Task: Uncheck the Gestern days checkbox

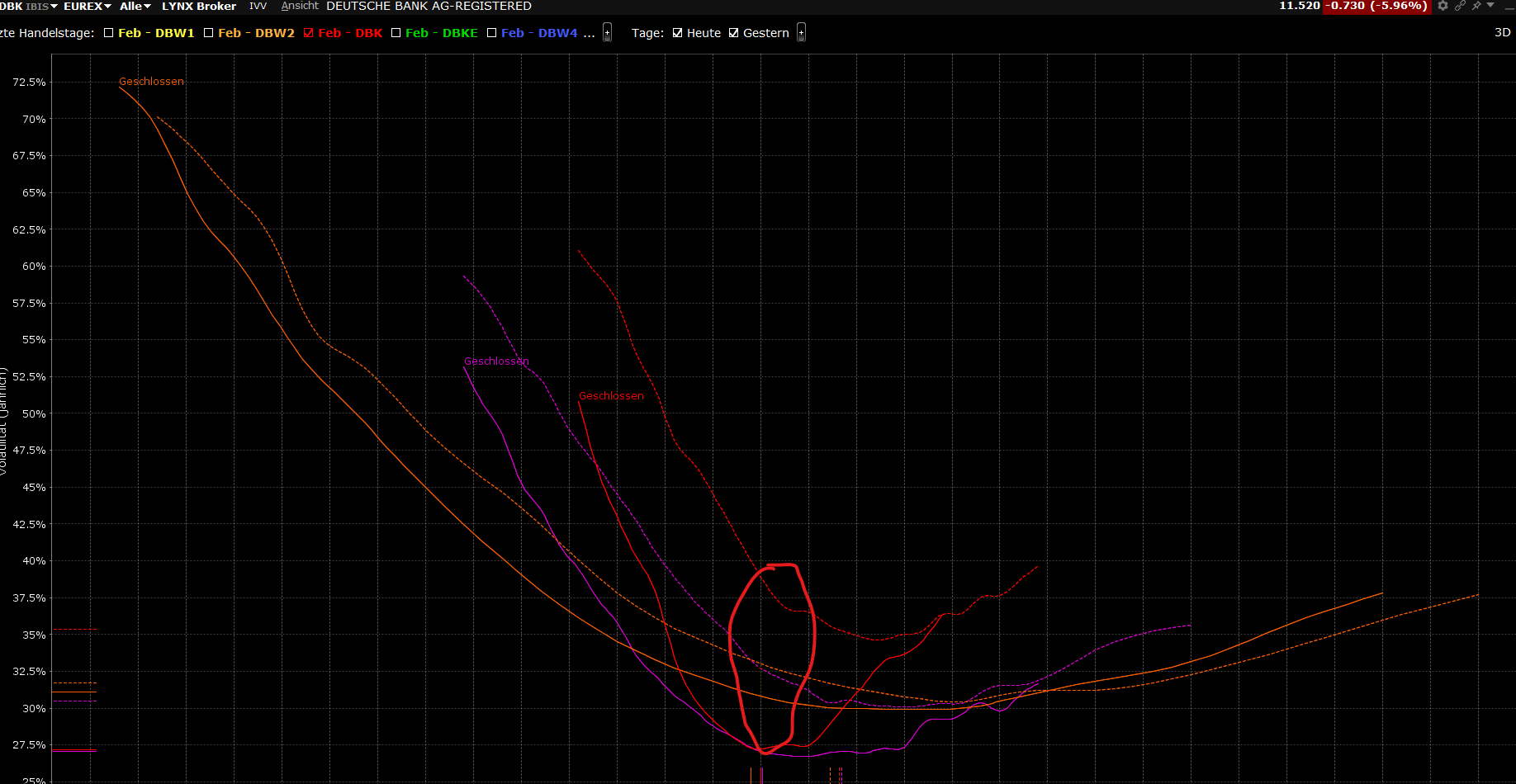Action: pyautogui.click(x=734, y=33)
